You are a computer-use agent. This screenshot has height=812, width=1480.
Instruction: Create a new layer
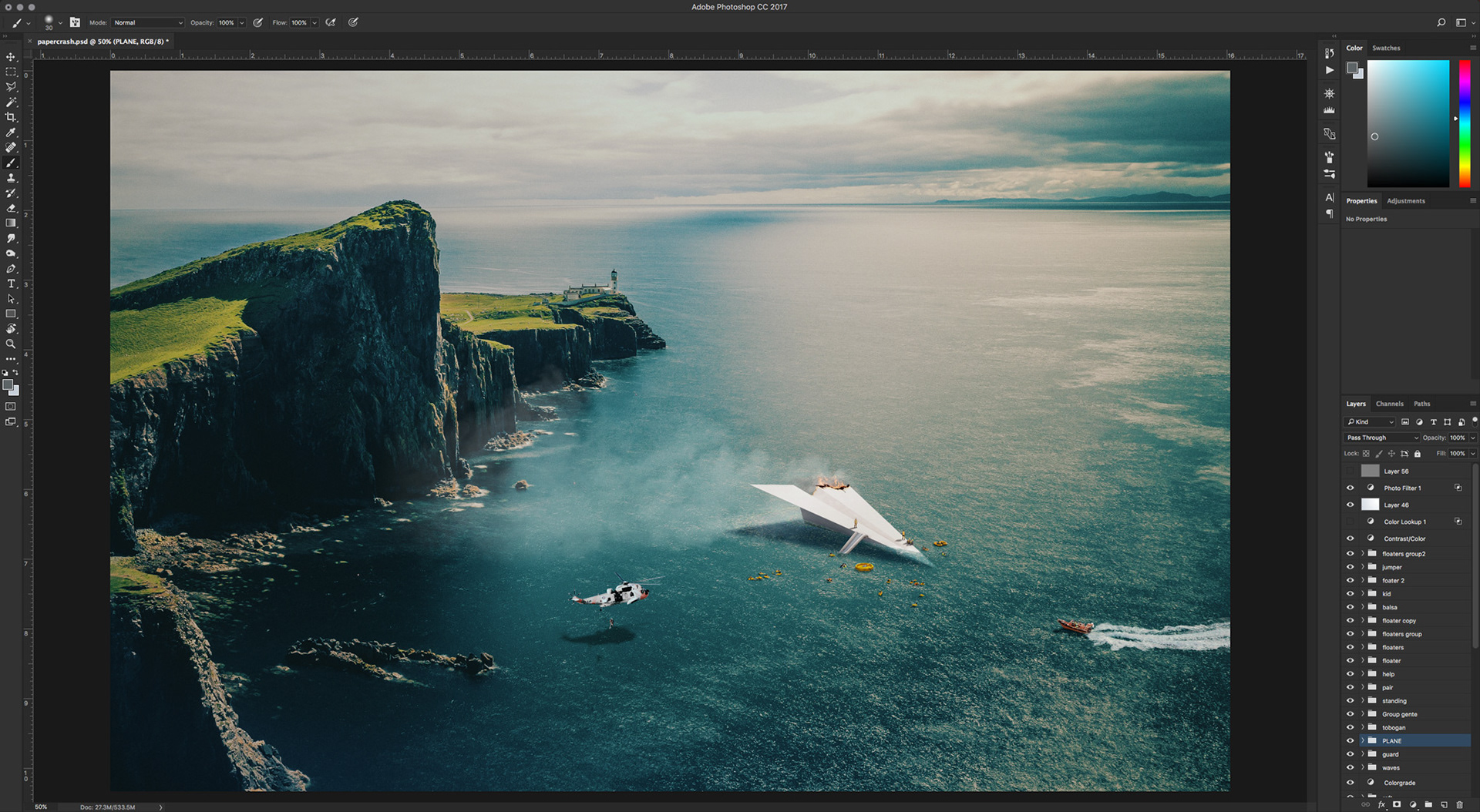(1444, 804)
